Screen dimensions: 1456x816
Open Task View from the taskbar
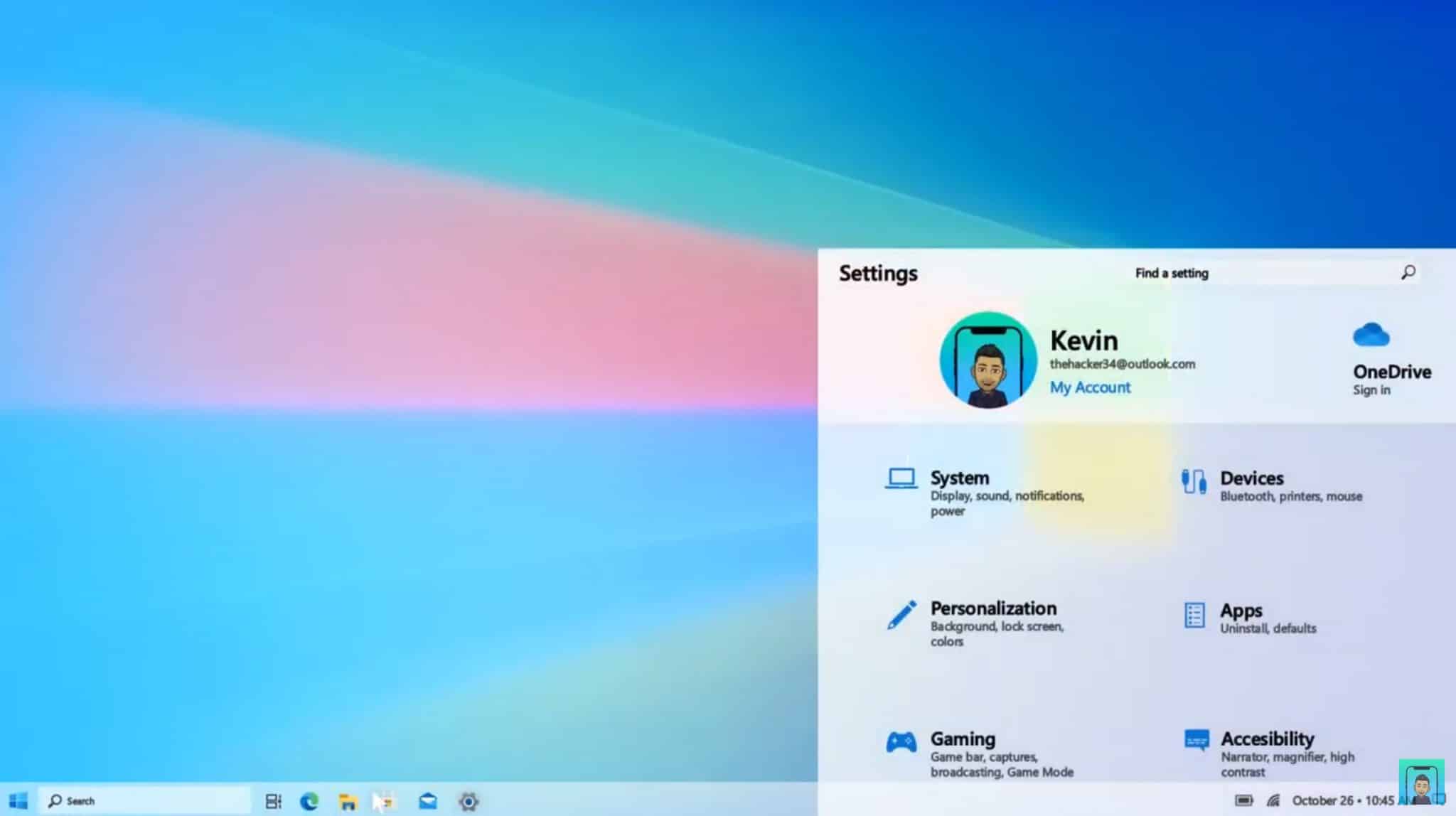[274, 800]
